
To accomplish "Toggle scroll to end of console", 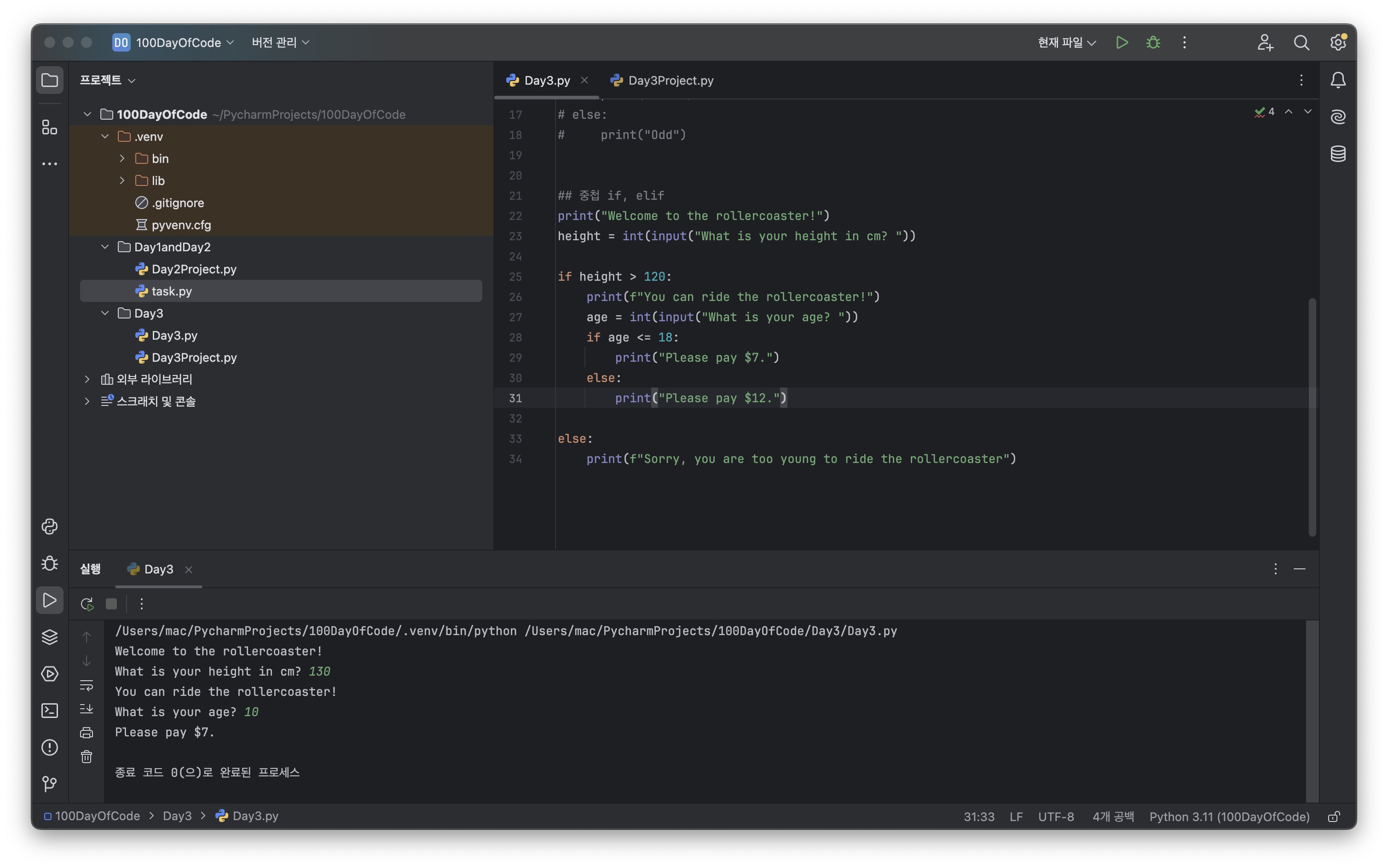I will click(87, 709).
